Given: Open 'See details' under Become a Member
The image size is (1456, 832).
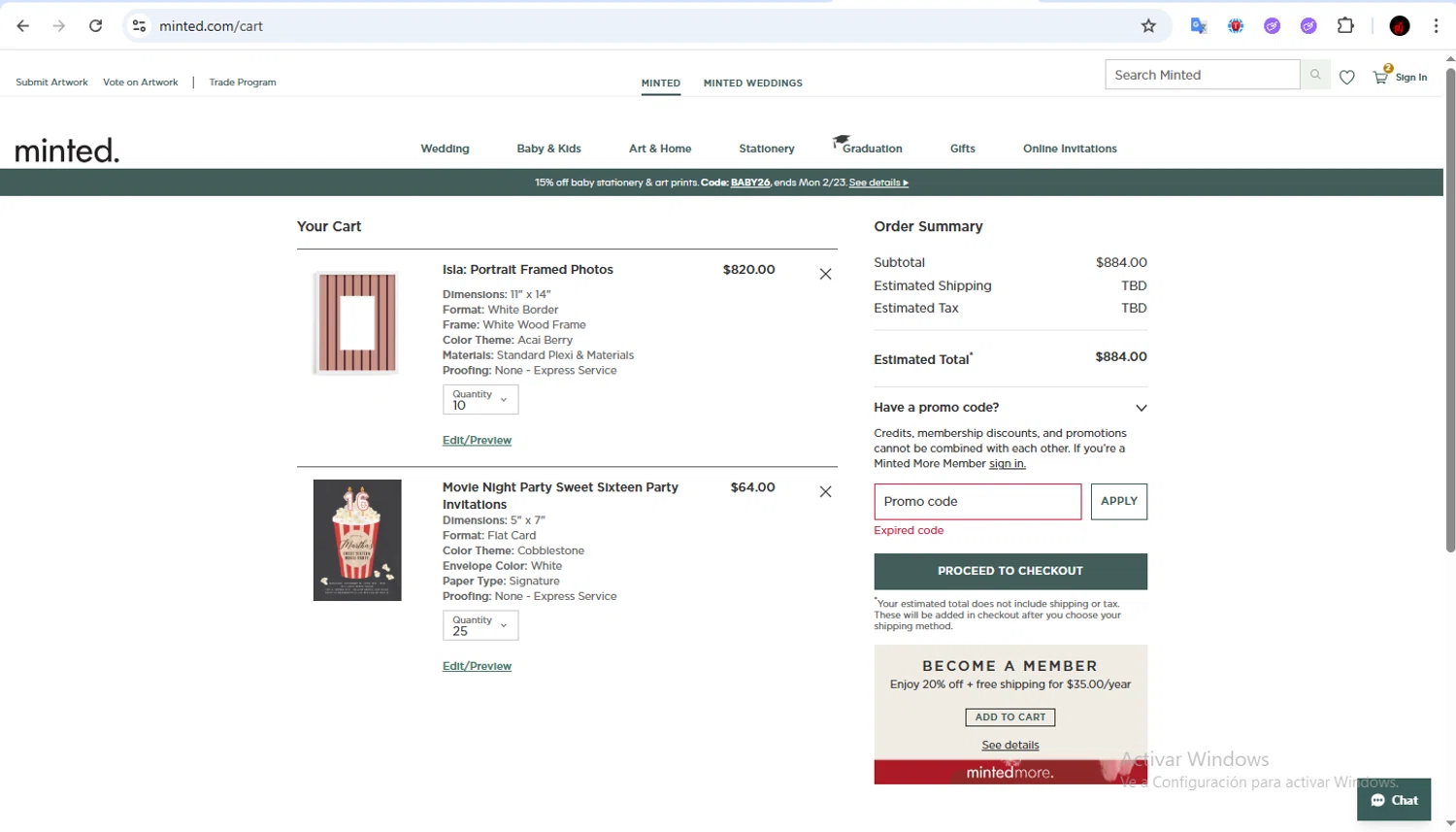Looking at the screenshot, I should click(1010, 746).
